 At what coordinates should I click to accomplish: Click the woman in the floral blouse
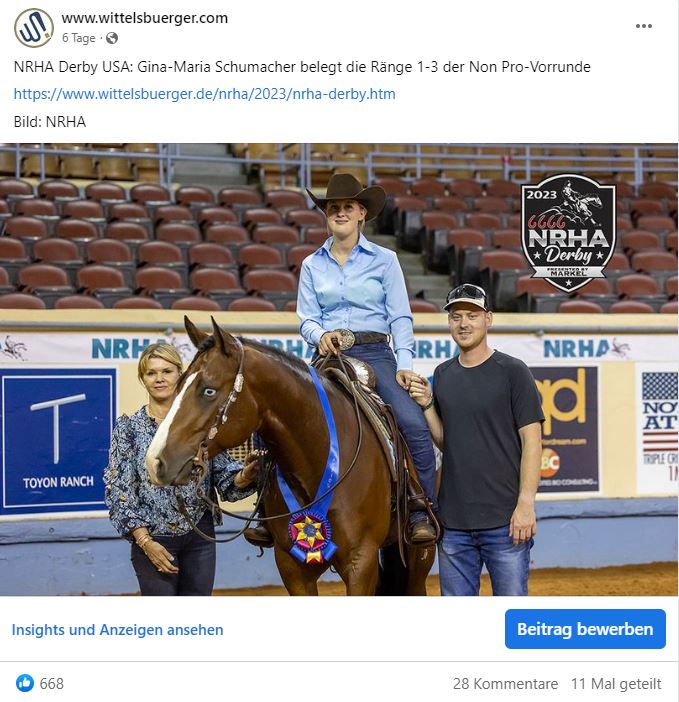pyautogui.click(x=166, y=470)
